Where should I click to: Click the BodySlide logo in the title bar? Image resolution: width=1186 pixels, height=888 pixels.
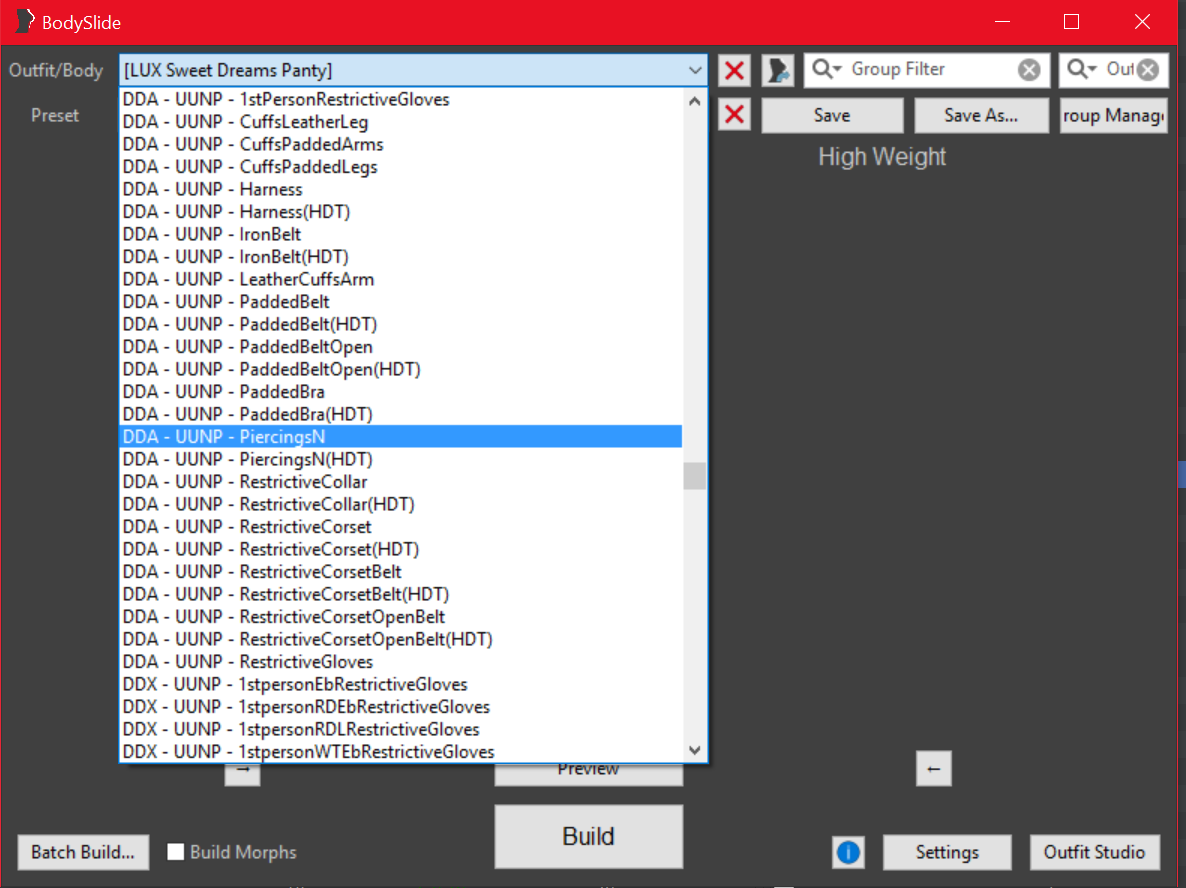coord(25,21)
